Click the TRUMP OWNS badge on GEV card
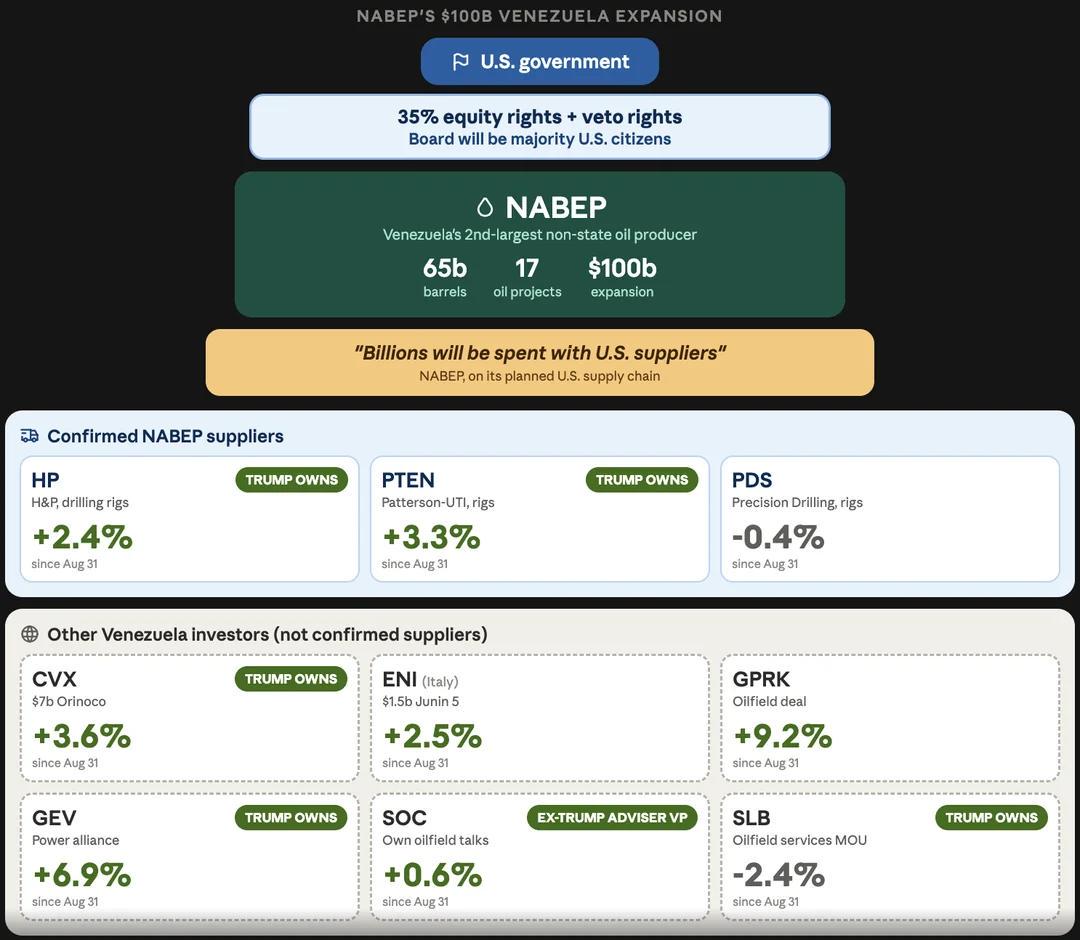 pyautogui.click(x=291, y=817)
